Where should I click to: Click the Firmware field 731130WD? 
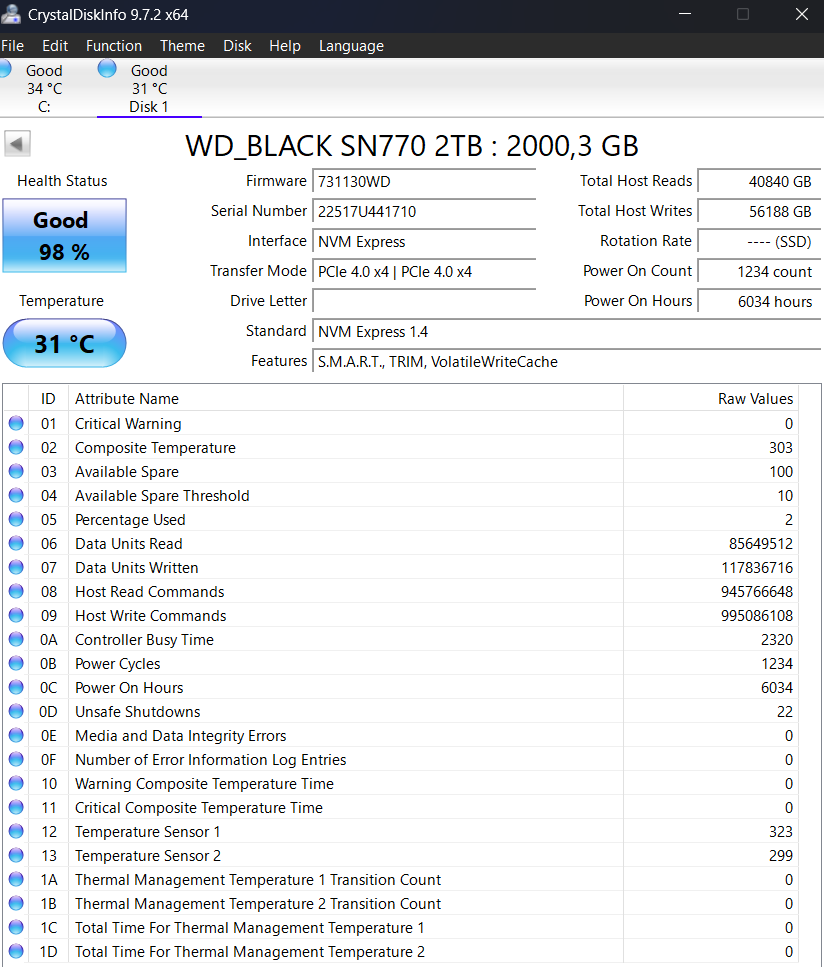[x=424, y=182]
